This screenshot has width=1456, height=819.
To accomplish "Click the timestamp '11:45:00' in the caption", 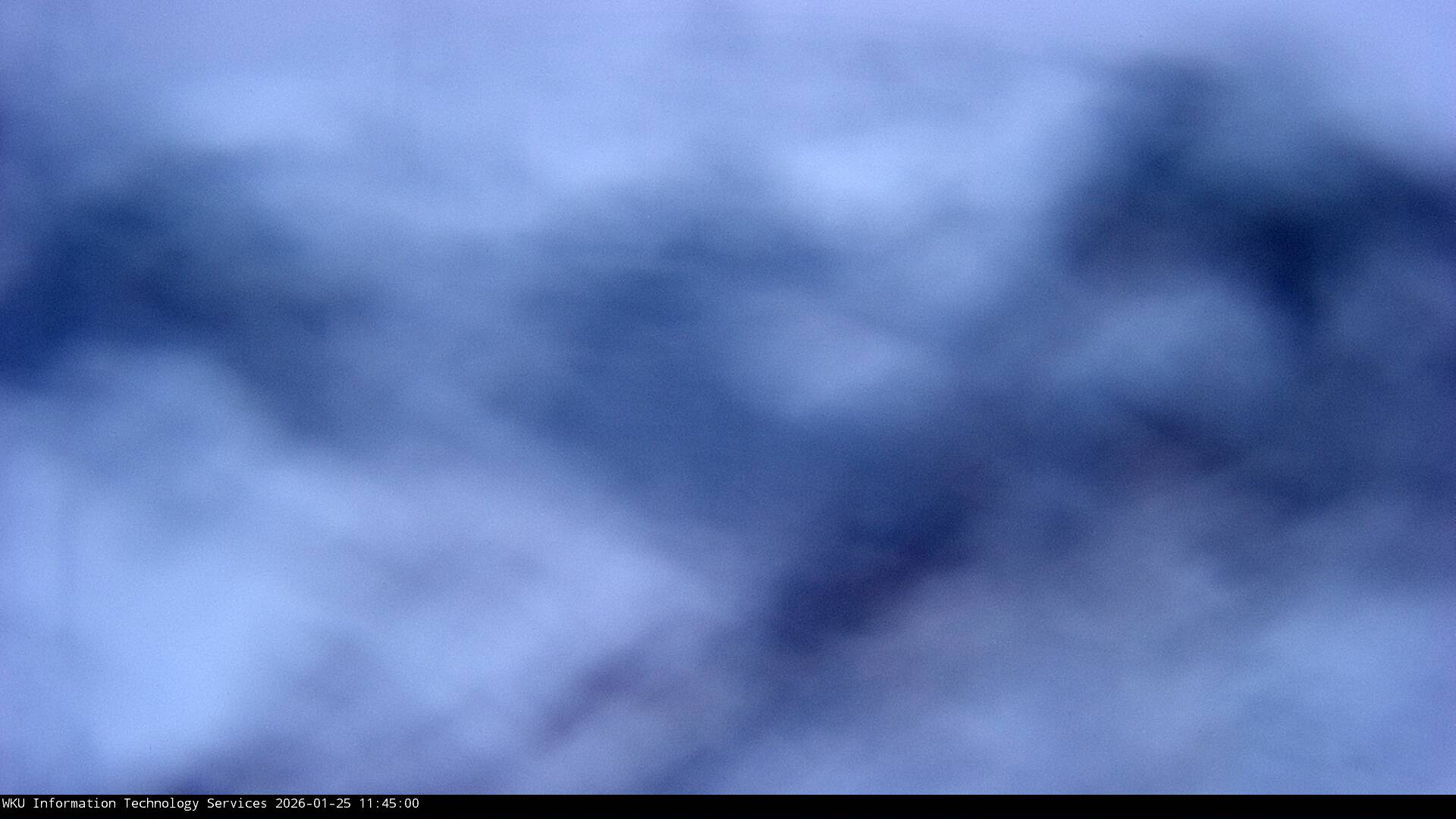I will 388,804.
